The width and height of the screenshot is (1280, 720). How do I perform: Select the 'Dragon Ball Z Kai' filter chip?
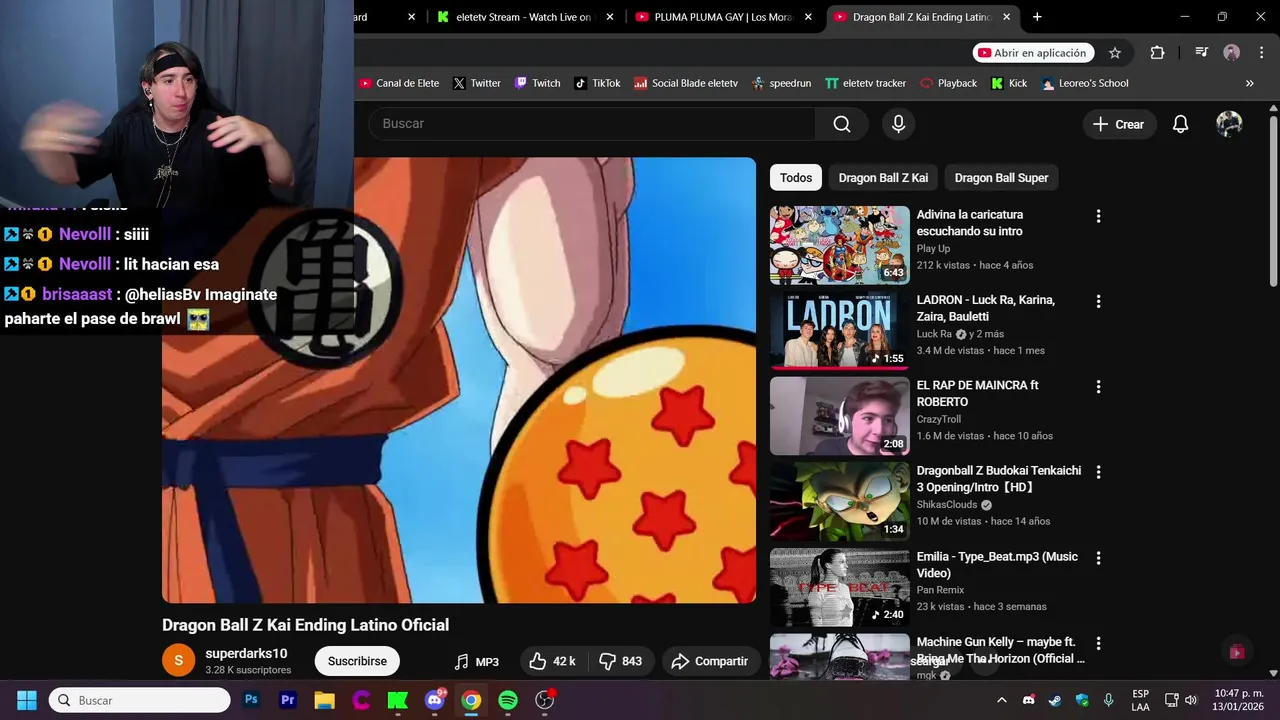(x=883, y=178)
